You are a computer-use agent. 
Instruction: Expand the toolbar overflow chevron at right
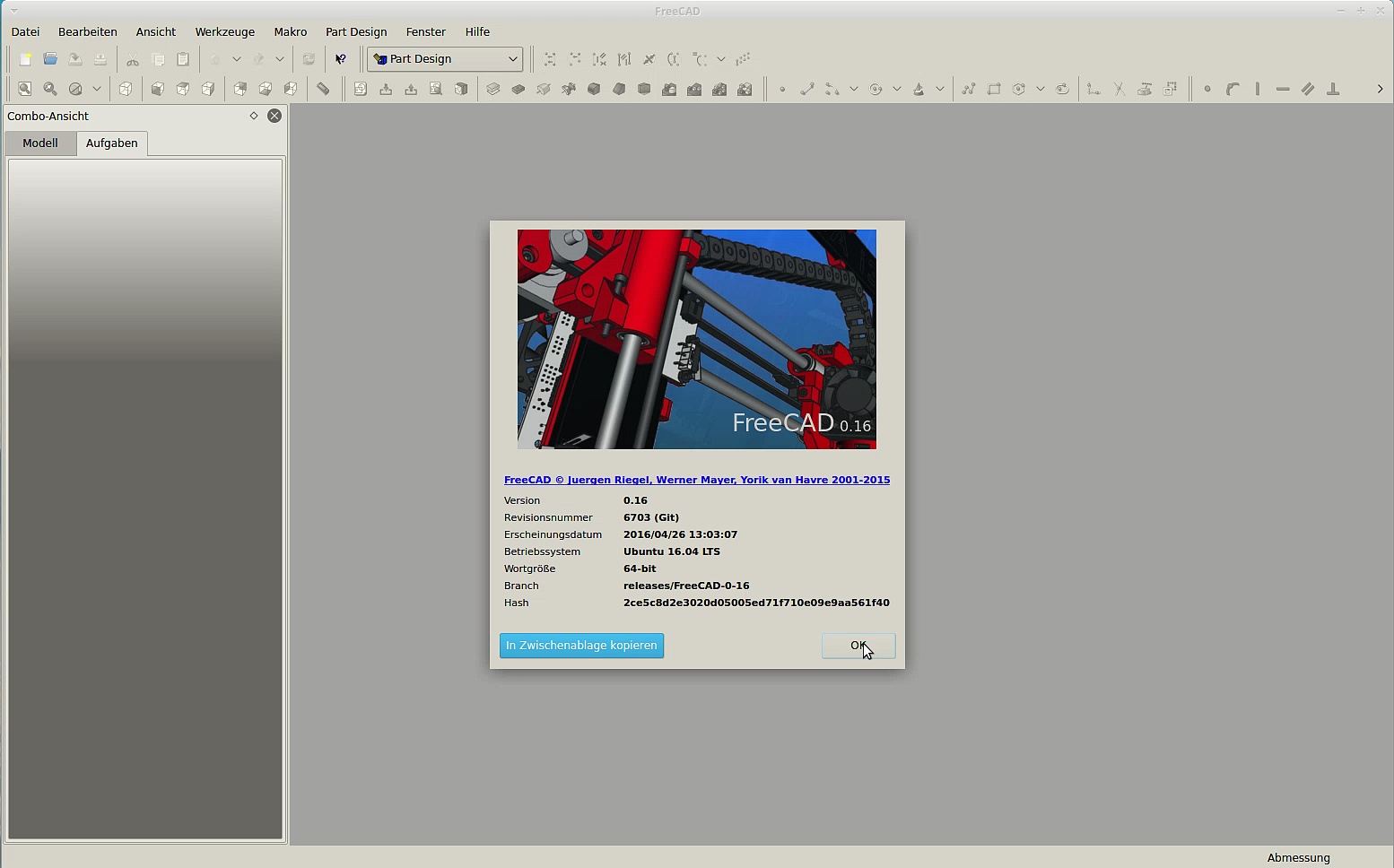[1380, 89]
